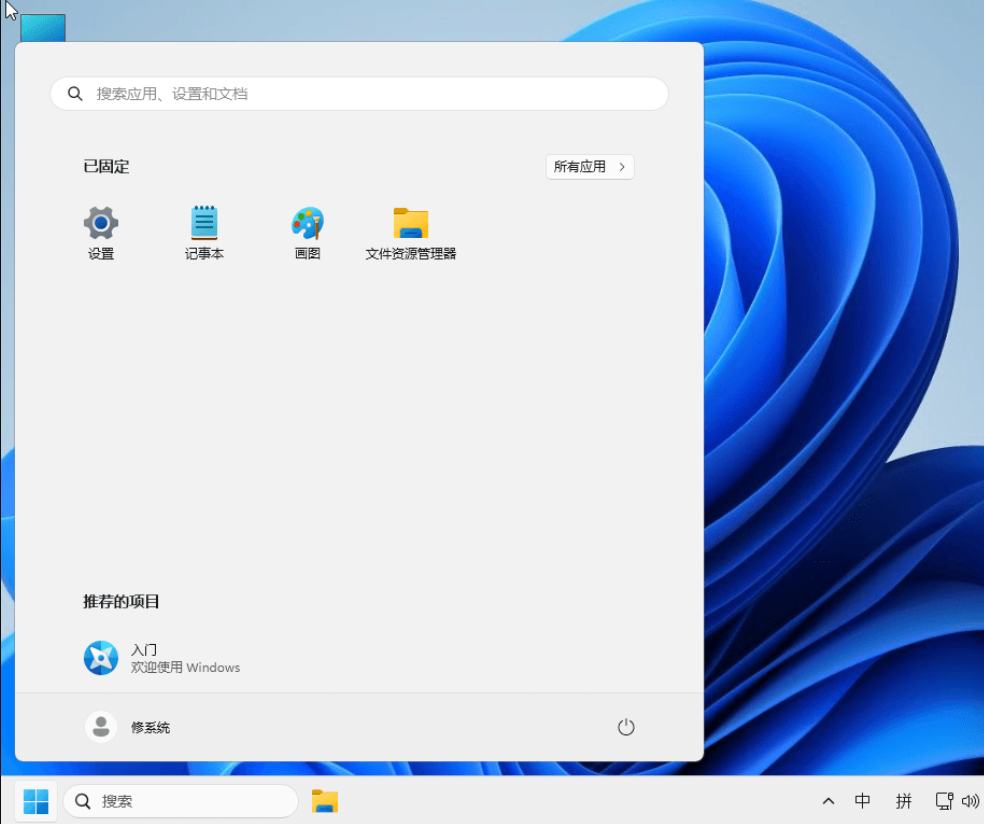Launch 记事本 Notepad from pinned apps

(x=204, y=233)
